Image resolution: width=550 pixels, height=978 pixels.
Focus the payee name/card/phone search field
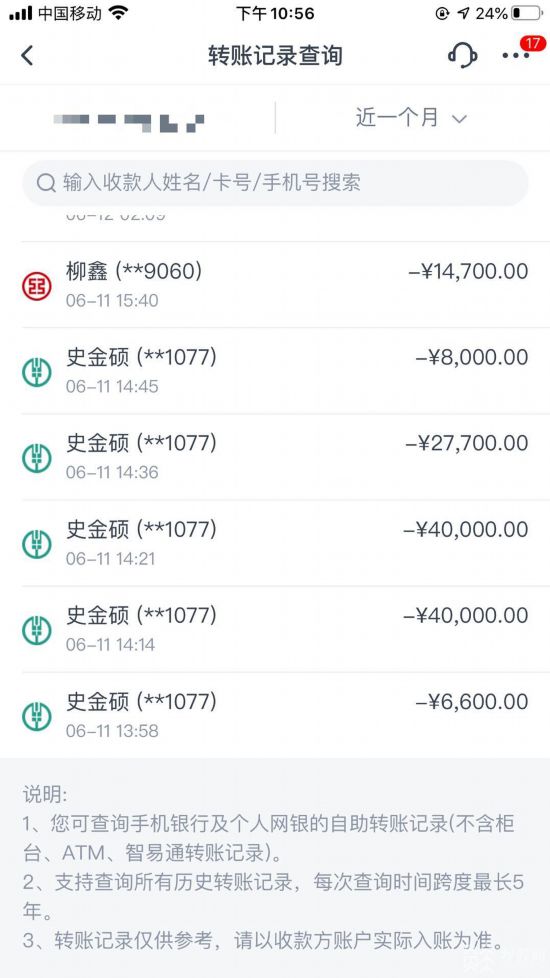(x=275, y=183)
